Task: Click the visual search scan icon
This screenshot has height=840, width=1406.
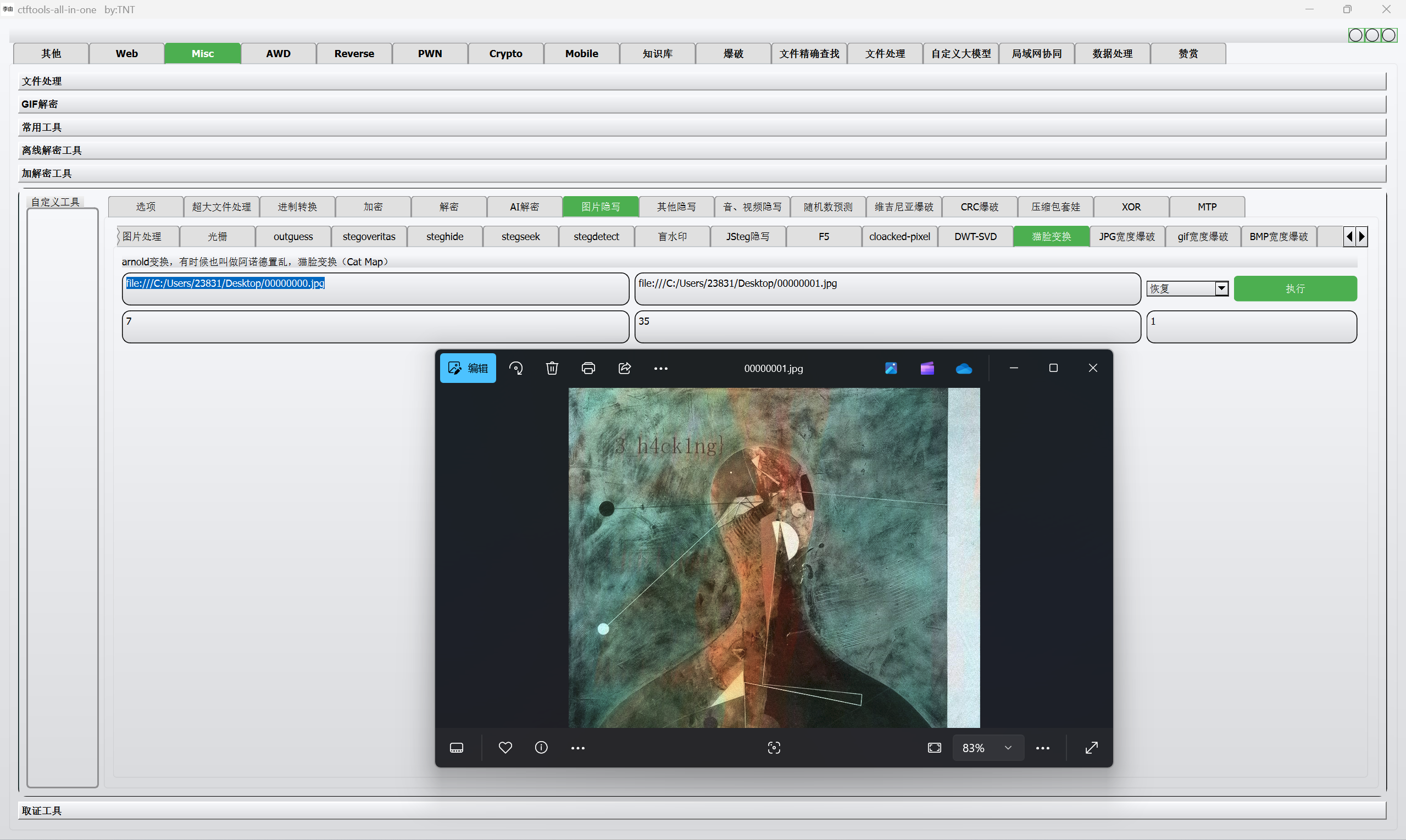Action: pos(774,748)
